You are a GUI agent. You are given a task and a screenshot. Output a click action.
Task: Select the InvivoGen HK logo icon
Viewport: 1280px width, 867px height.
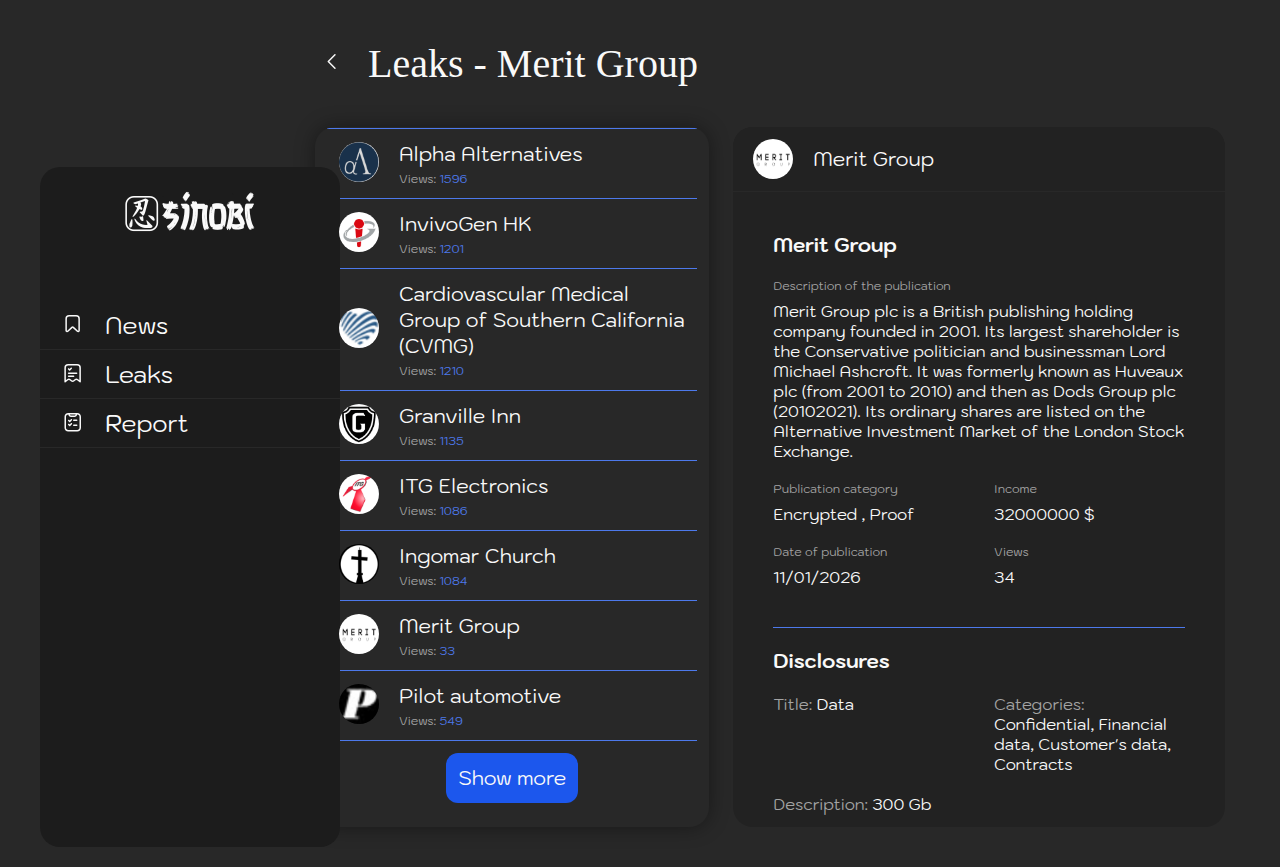tap(359, 232)
